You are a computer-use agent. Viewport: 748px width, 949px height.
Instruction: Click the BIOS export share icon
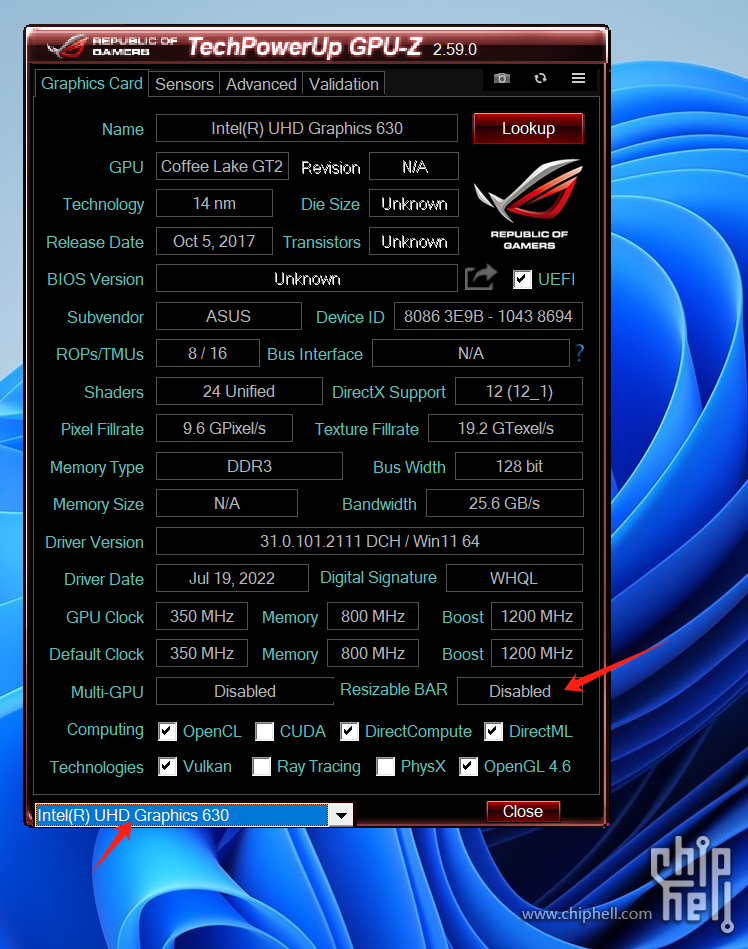481,278
